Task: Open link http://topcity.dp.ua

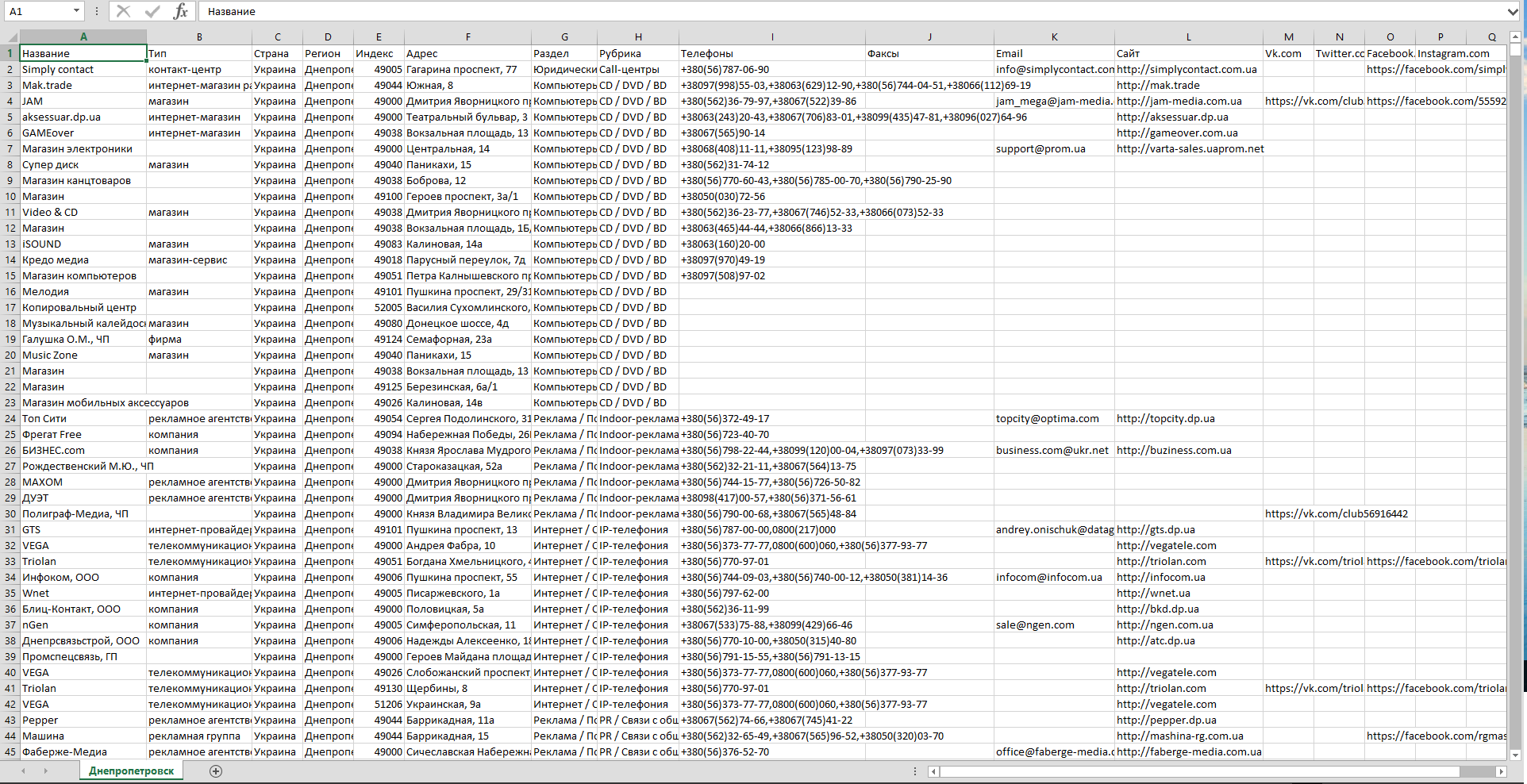Action: (1165, 418)
